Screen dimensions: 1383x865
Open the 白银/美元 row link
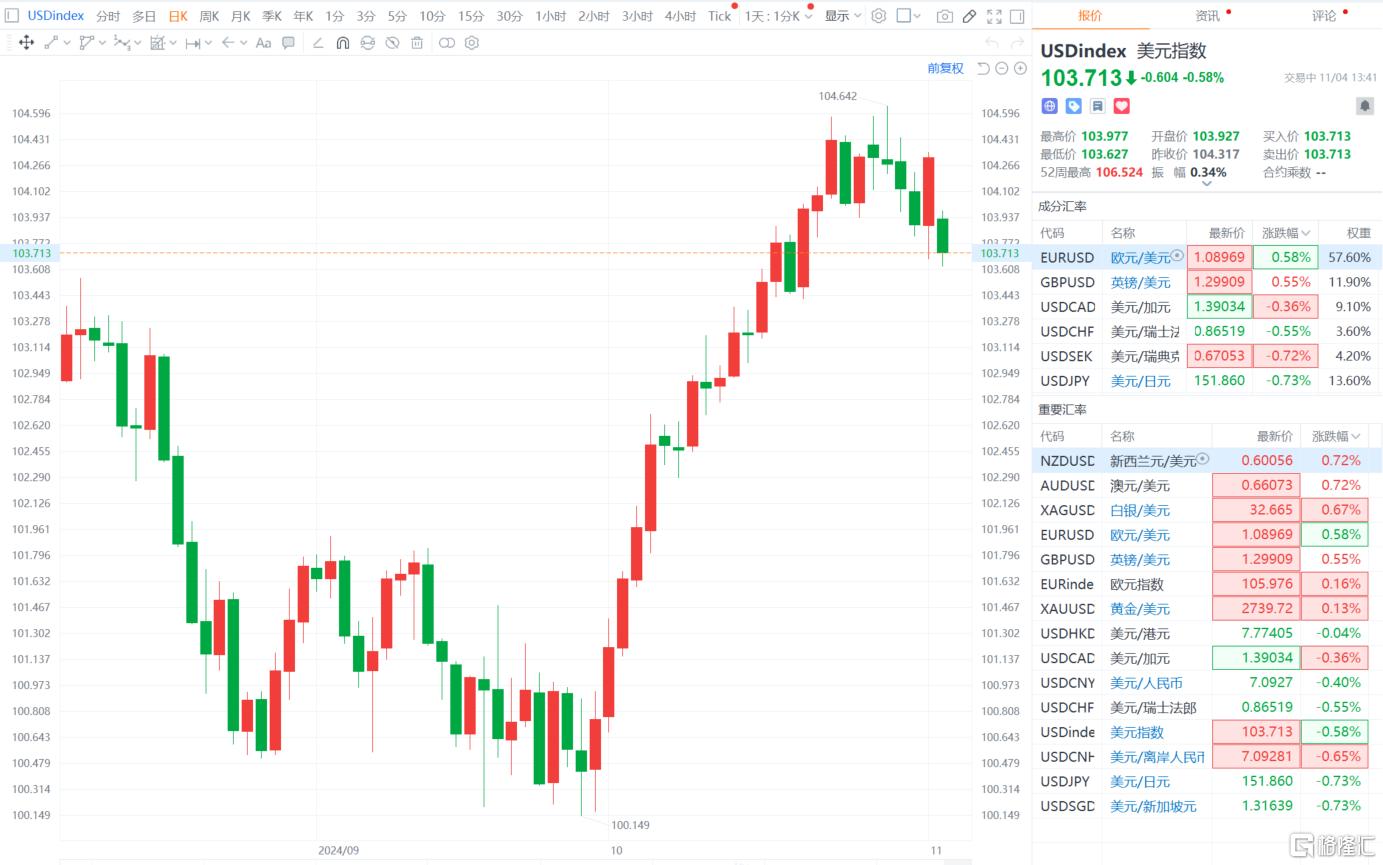click(x=1140, y=510)
